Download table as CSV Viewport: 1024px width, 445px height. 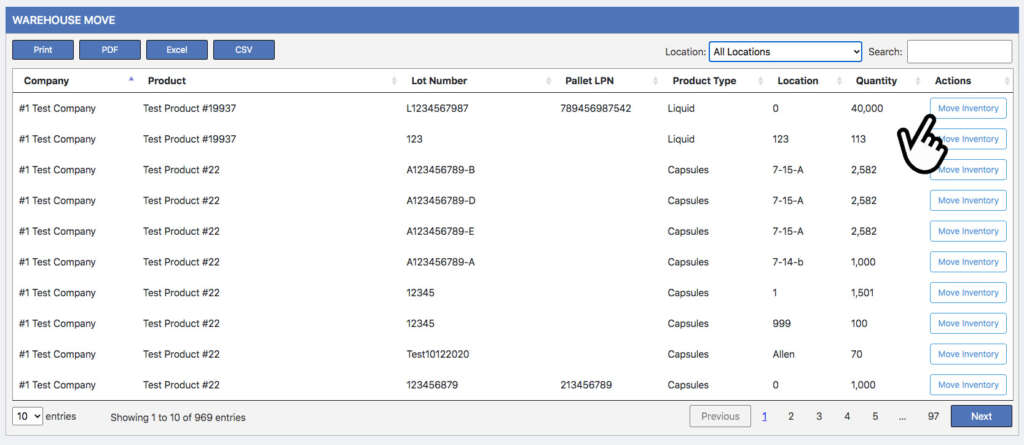tap(244, 50)
